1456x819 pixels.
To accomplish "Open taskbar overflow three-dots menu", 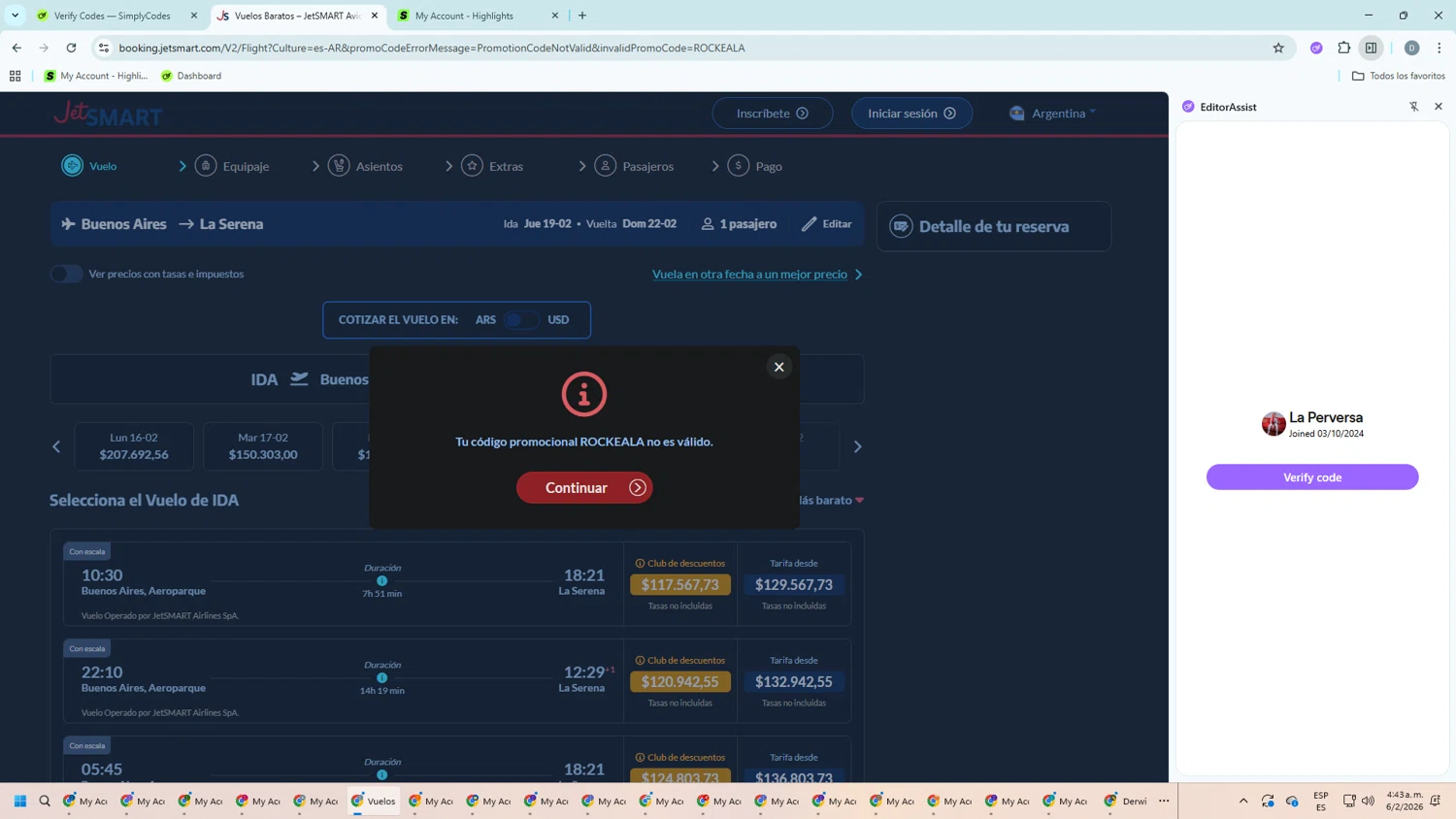I will [1164, 802].
